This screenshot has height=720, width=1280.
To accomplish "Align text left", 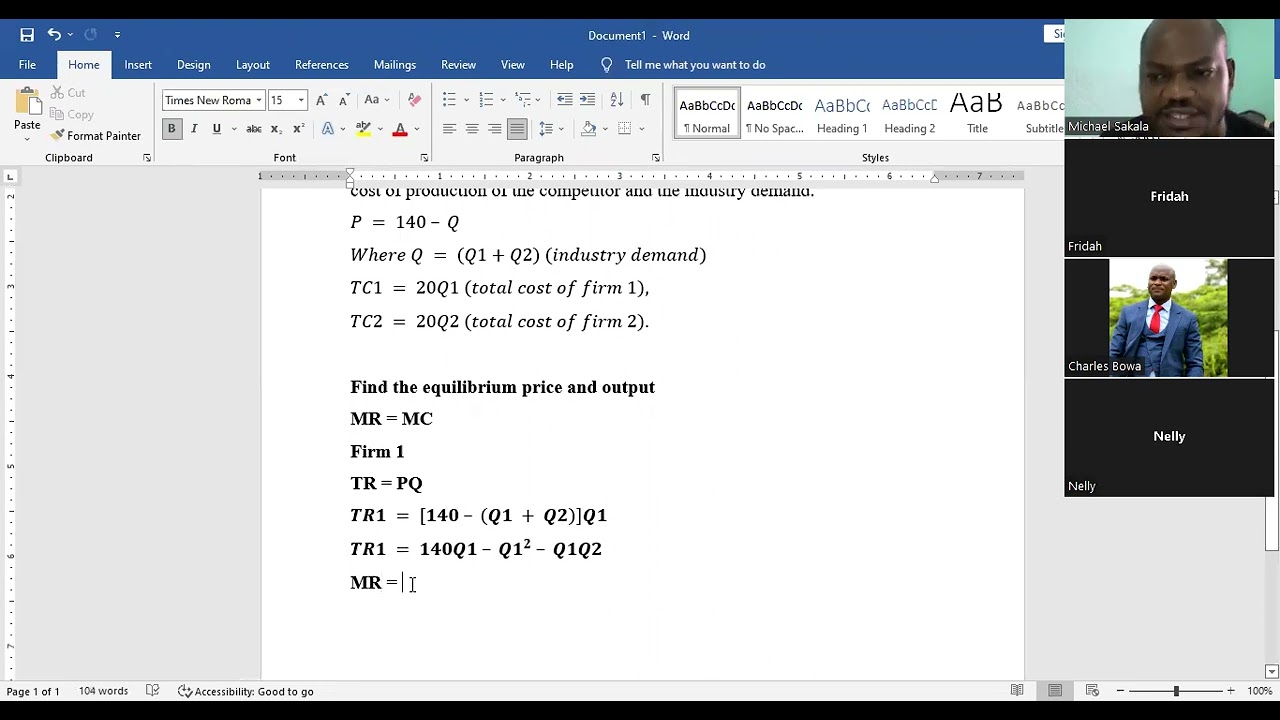I will 449,129.
